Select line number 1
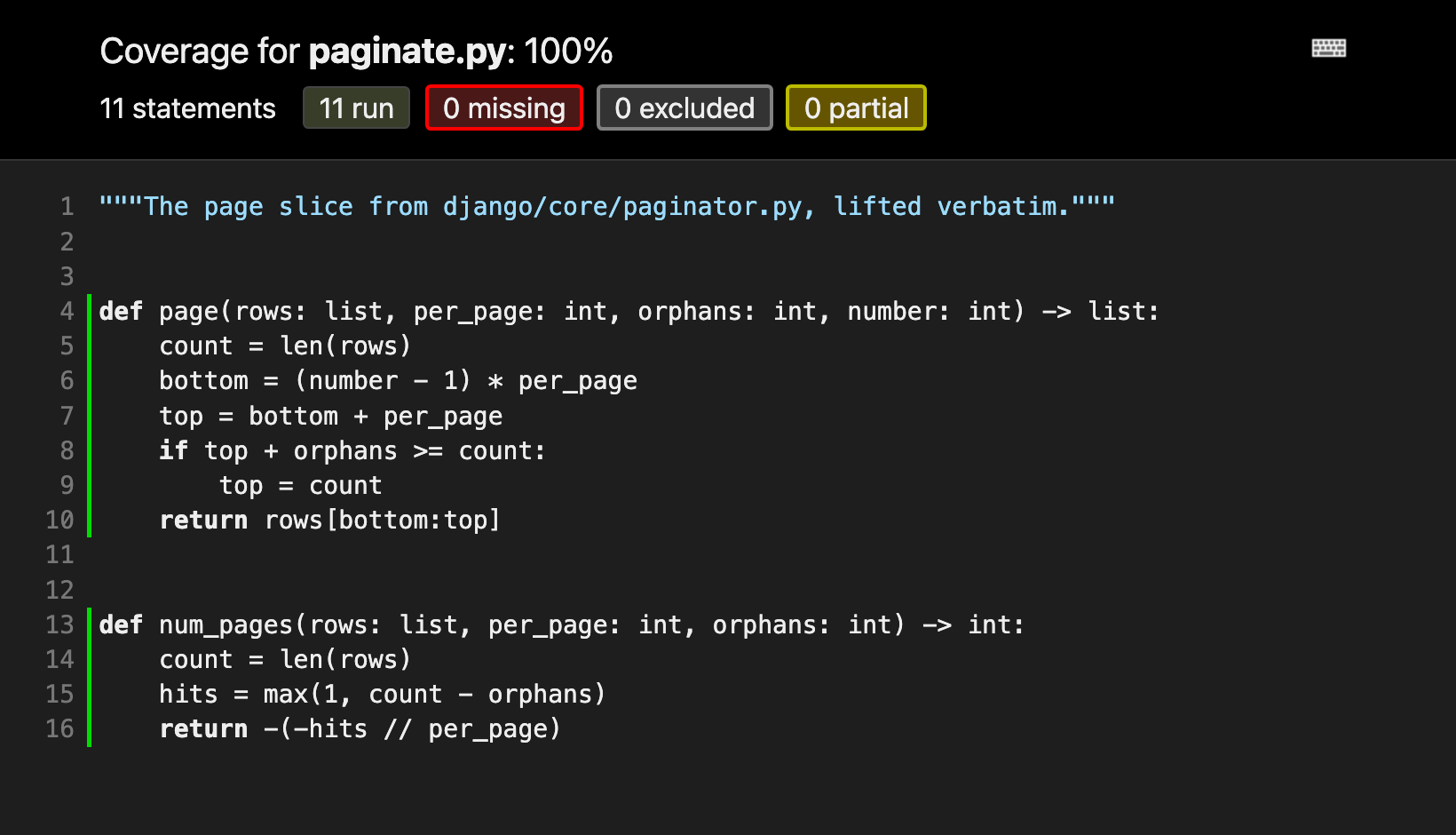 coord(67,207)
